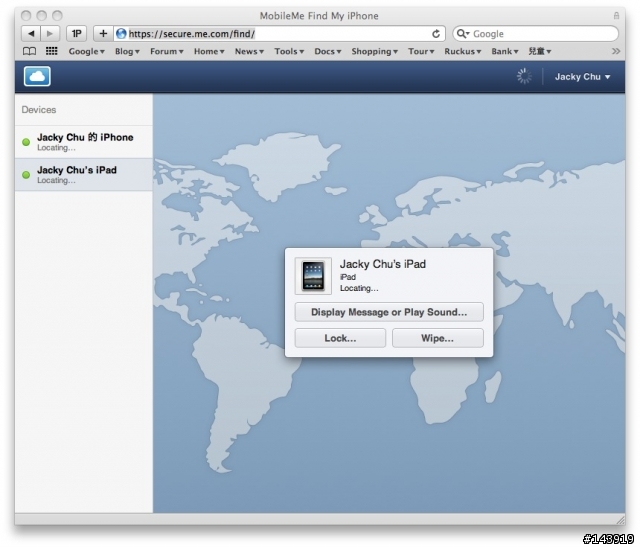This screenshot has width=640, height=547.
Task: Open Top Sites grid icon
Action: tap(51, 51)
